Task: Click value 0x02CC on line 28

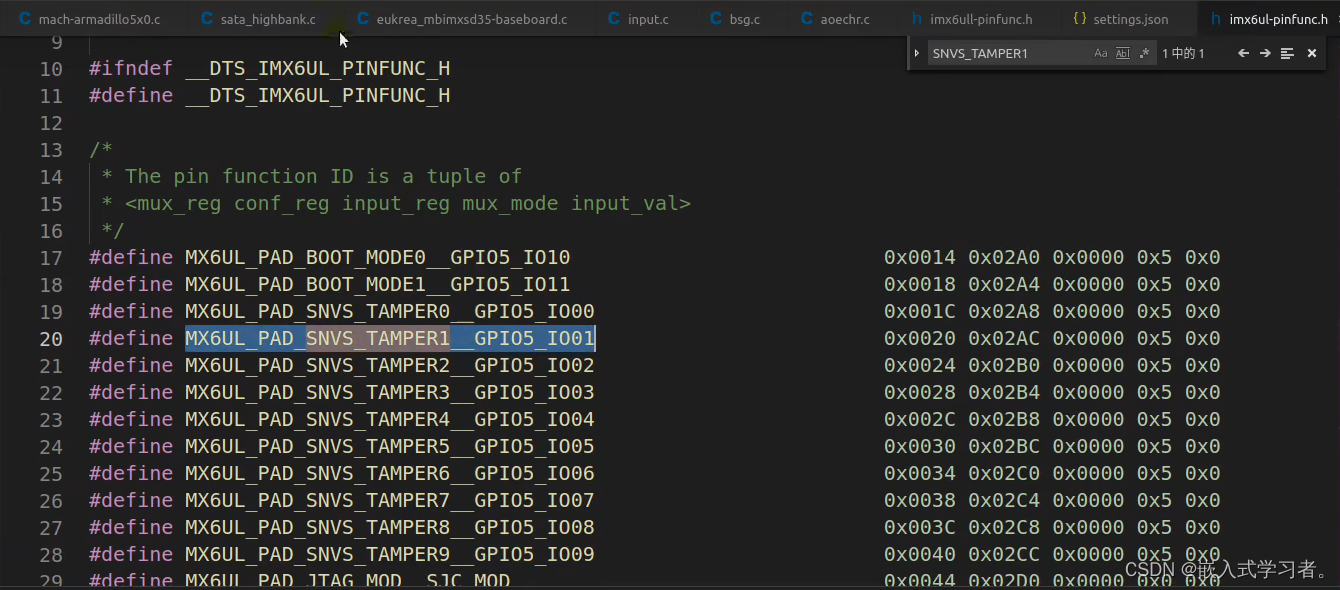Action: point(1004,554)
